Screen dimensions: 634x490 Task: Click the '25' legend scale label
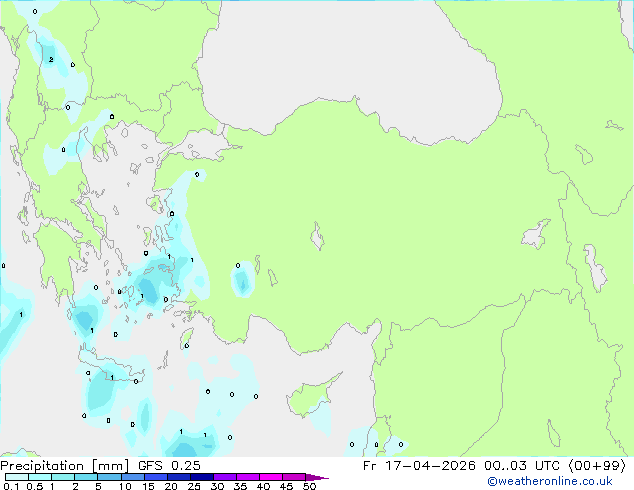[194, 486]
